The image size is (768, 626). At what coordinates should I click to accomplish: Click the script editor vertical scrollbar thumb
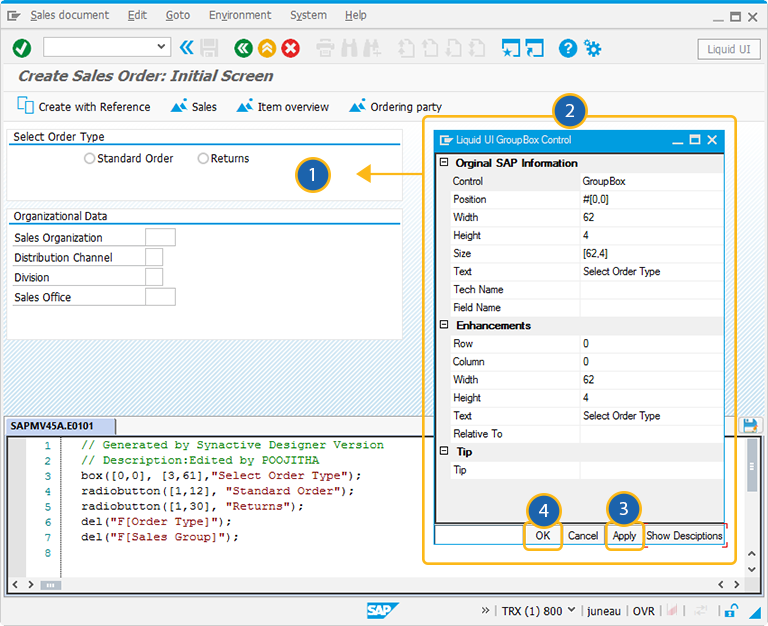752,466
